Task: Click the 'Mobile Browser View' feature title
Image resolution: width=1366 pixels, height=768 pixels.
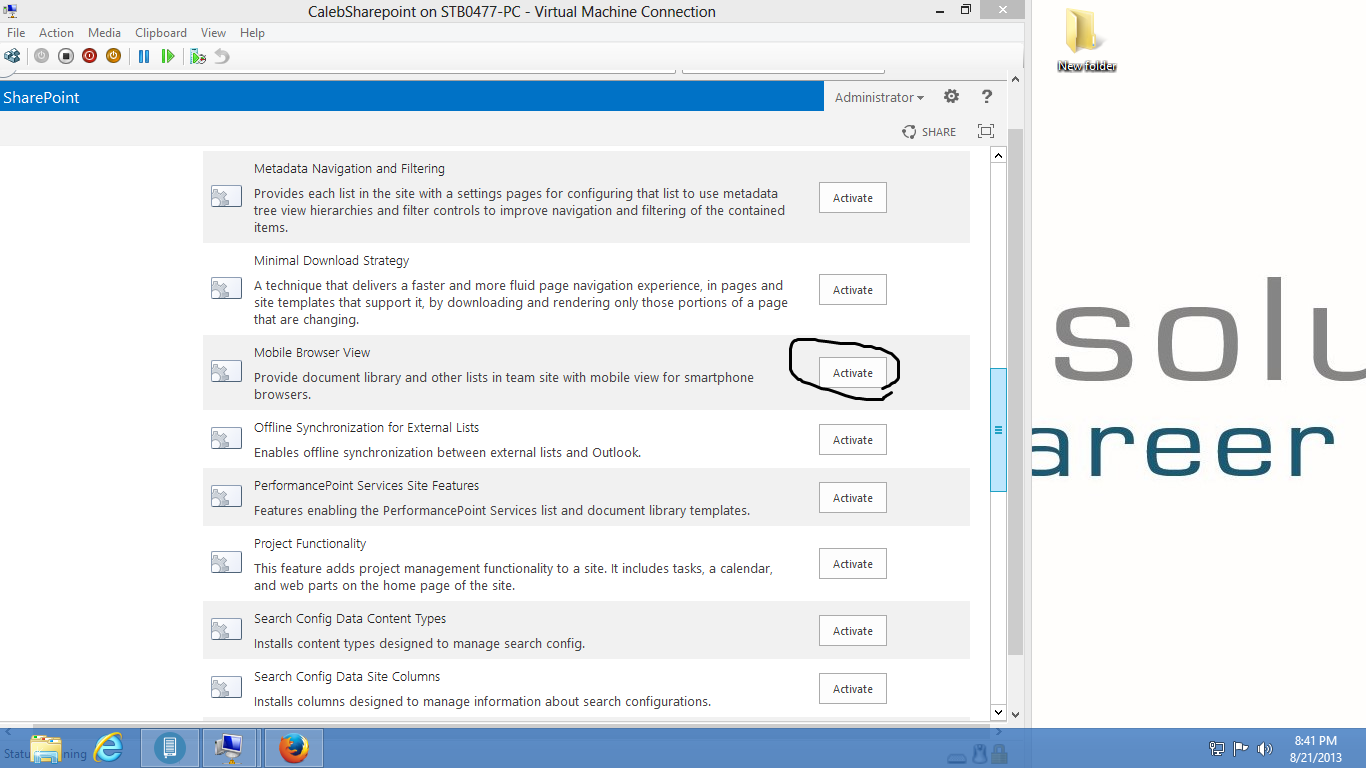Action: pos(312,353)
